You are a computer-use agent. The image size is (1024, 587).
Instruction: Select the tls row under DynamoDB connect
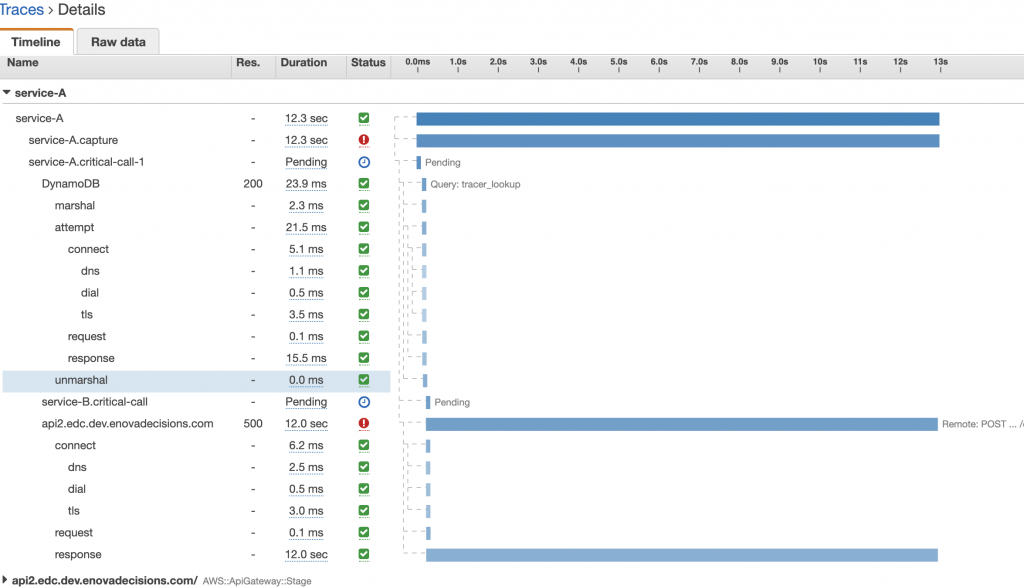[87, 315]
